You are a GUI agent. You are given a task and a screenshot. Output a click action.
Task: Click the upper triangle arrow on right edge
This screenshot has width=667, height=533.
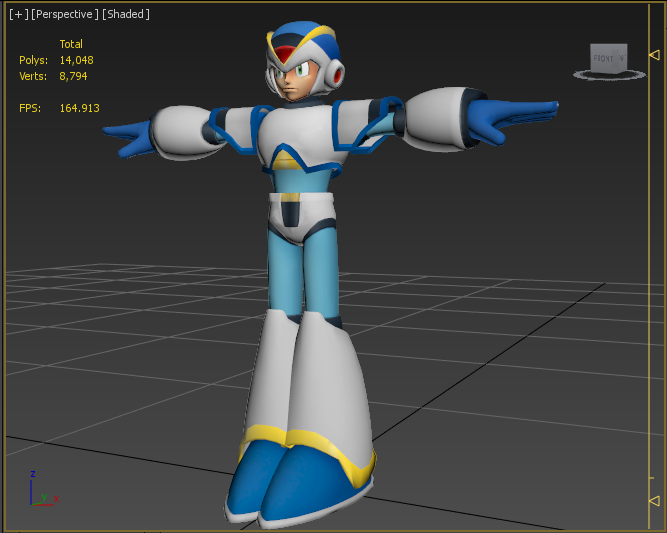click(654, 54)
